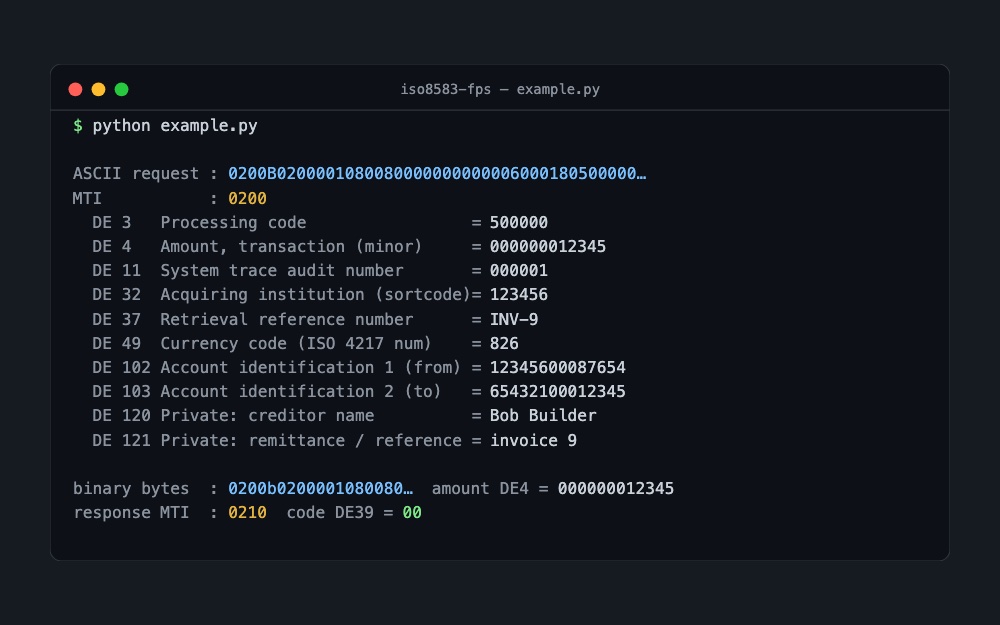Click the DE 102 value '12345600087654'
Screen dimensions: 1000x625
point(557,367)
